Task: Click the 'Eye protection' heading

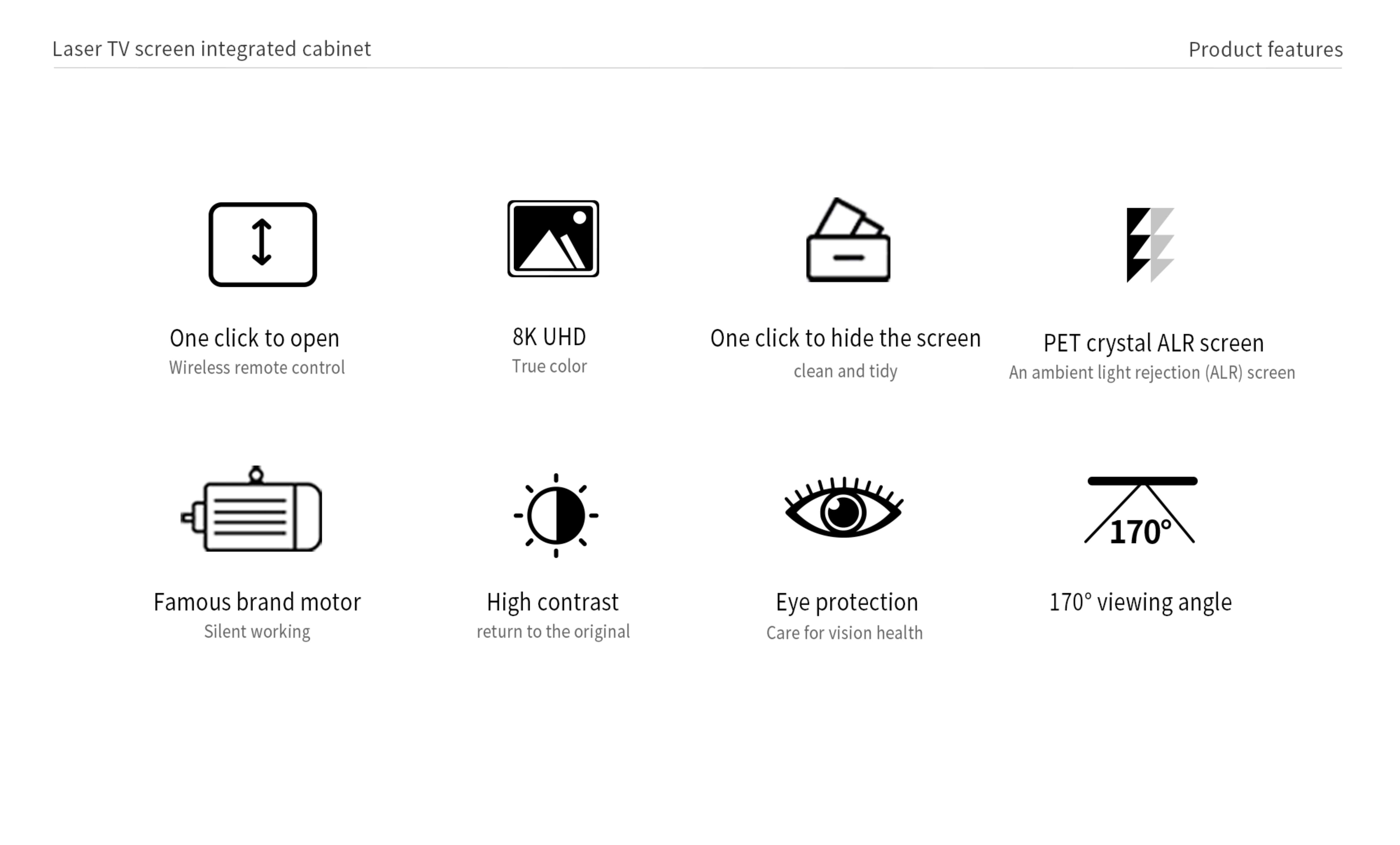Action: pos(847,602)
